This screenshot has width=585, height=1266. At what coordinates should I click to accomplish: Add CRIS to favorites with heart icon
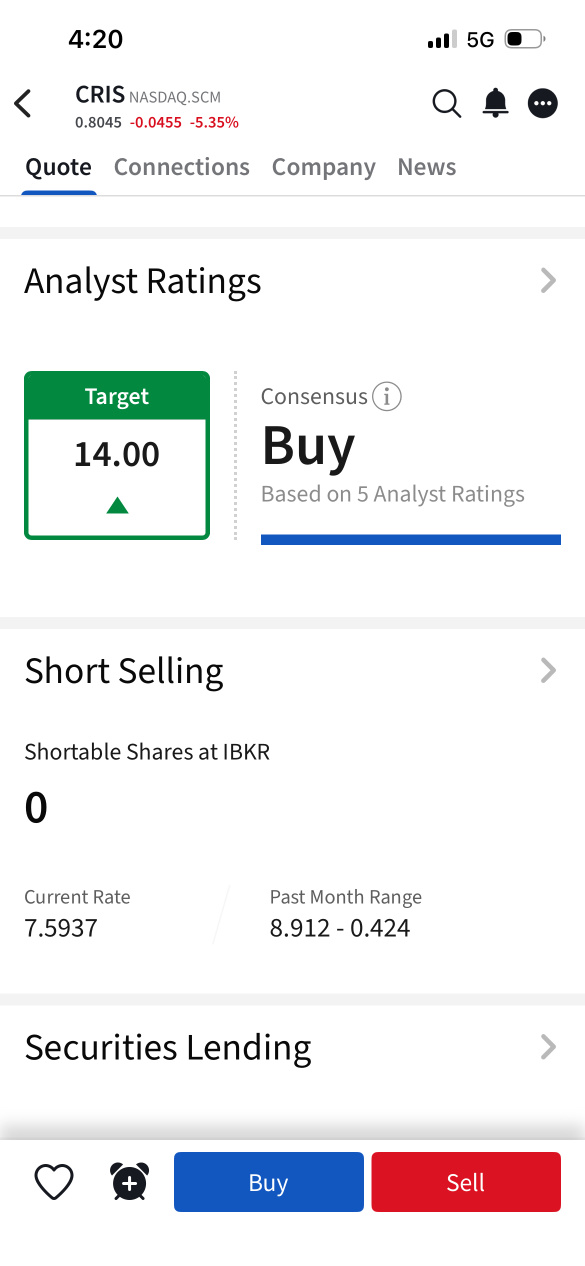pyautogui.click(x=54, y=1182)
